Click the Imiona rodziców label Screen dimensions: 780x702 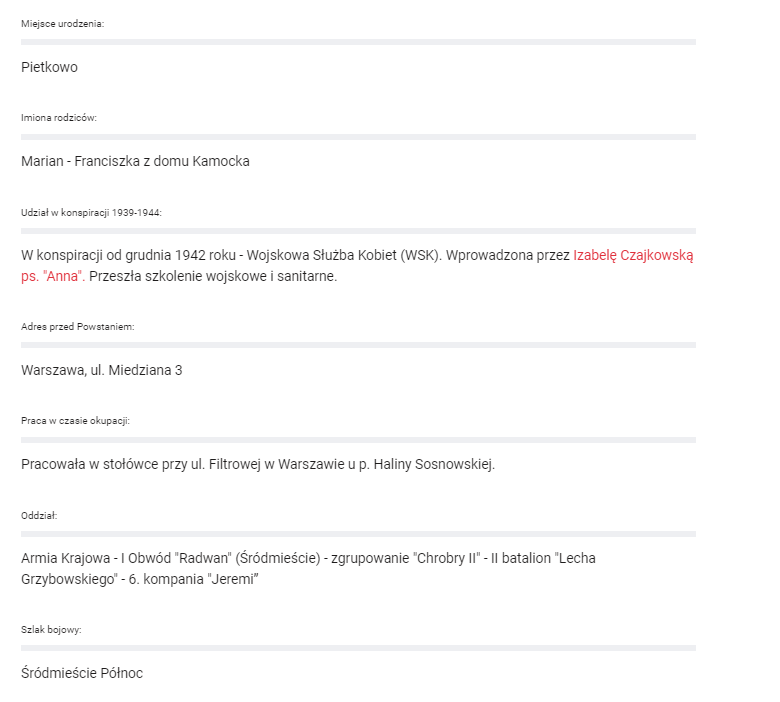pyautogui.click(x=59, y=118)
